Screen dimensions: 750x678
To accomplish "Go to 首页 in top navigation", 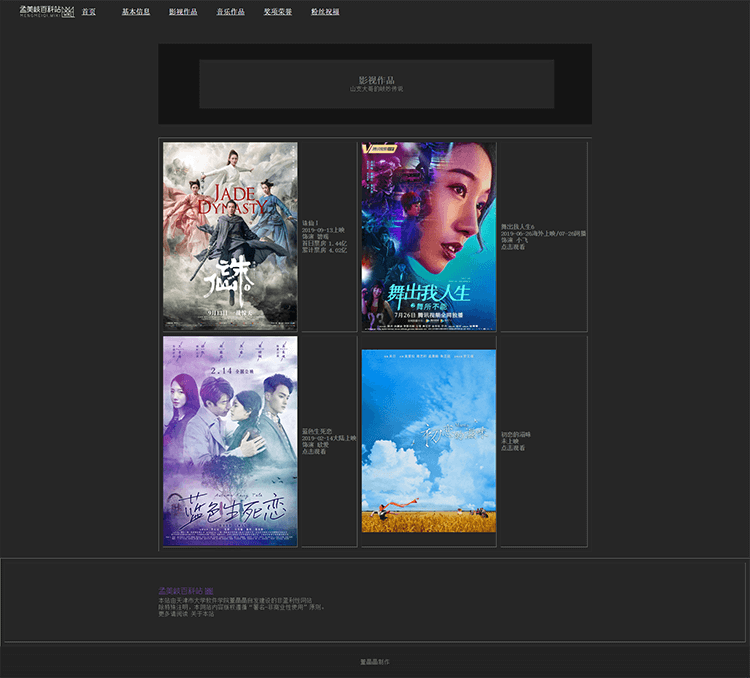I will (x=88, y=11).
